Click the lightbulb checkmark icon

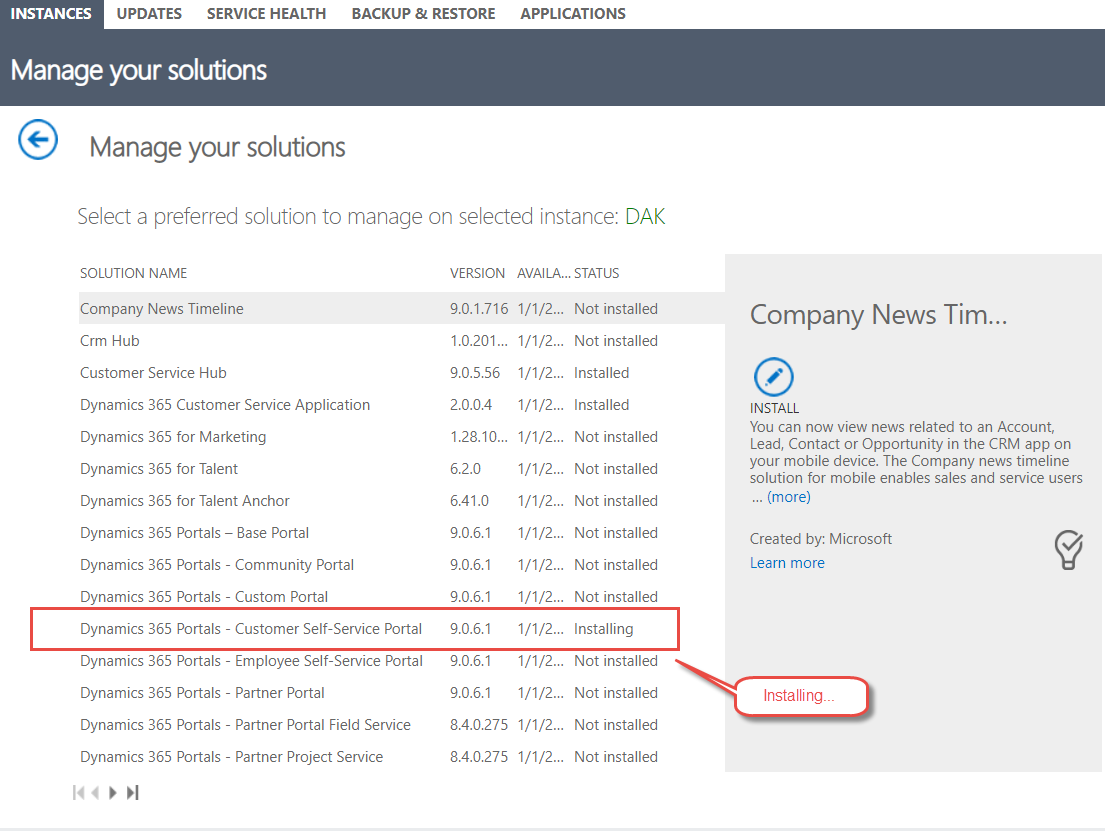coord(1068,550)
